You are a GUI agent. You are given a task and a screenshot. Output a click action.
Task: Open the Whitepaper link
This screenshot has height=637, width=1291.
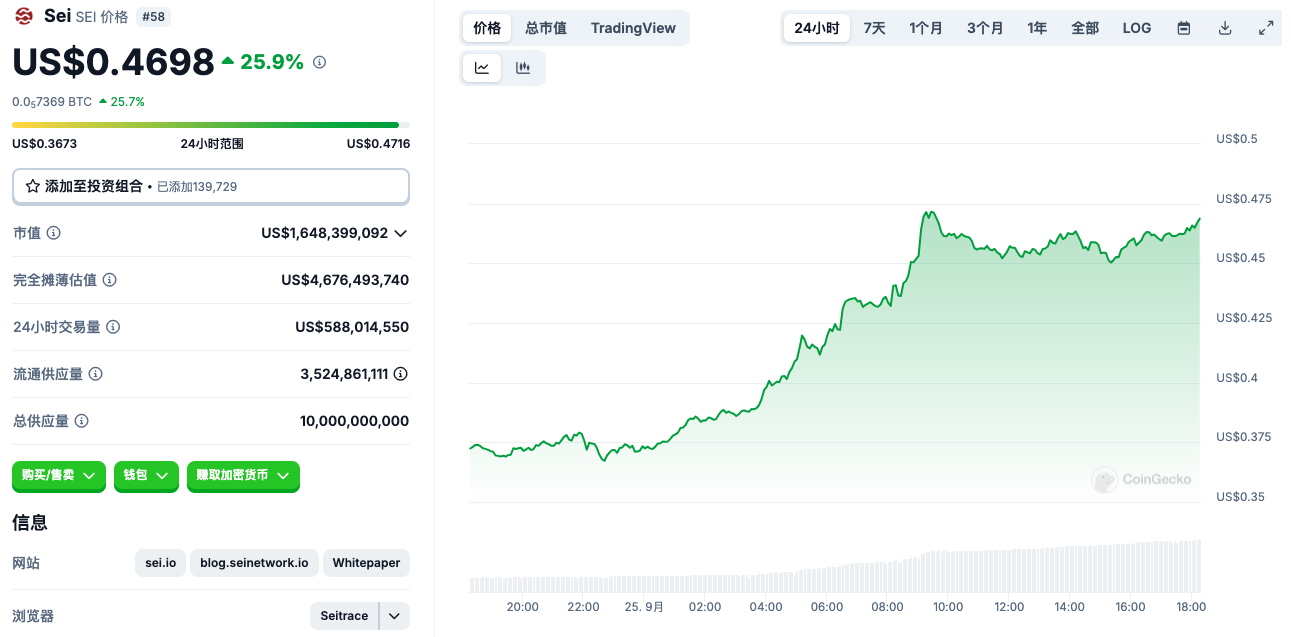pos(366,563)
